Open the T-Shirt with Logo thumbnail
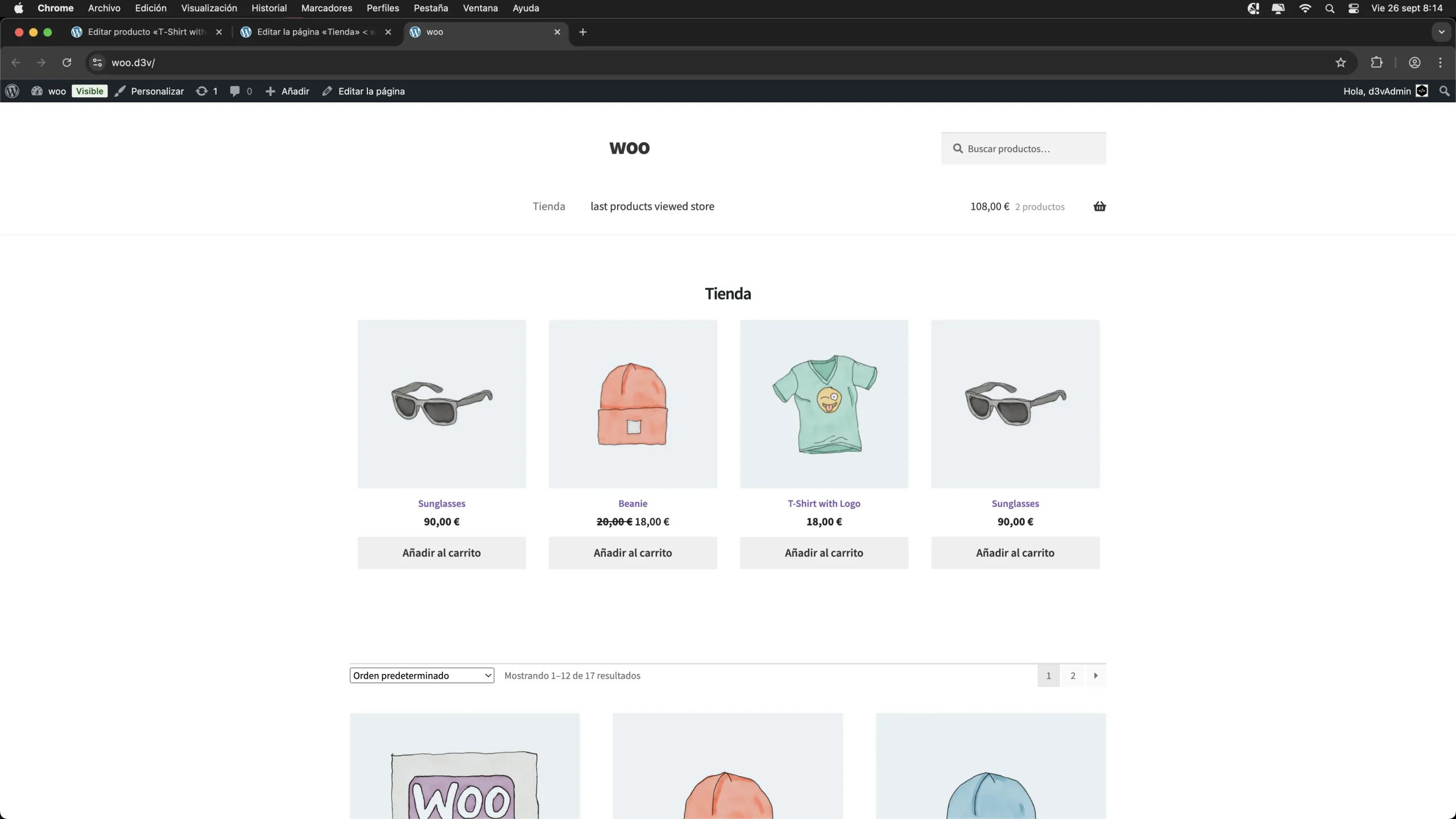Viewport: 1456px width, 819px height. pyautogui.click(x=824, y=404)
